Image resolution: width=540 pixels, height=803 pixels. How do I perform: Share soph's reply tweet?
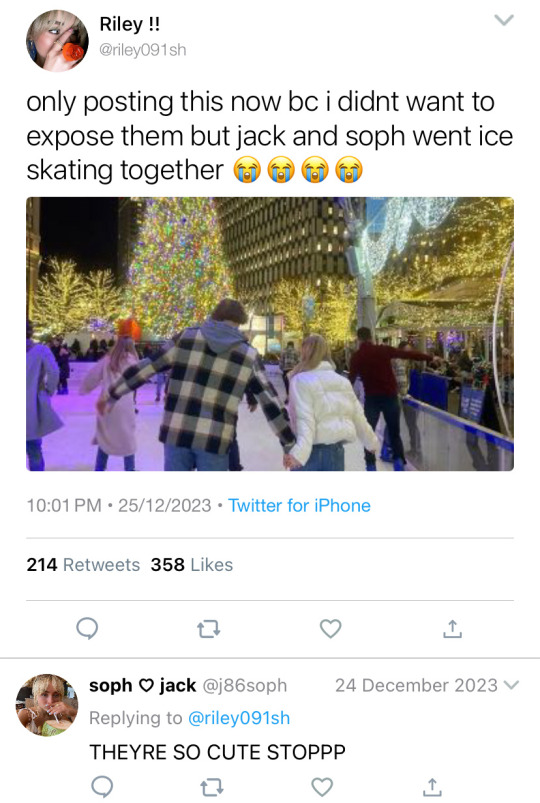432,787
